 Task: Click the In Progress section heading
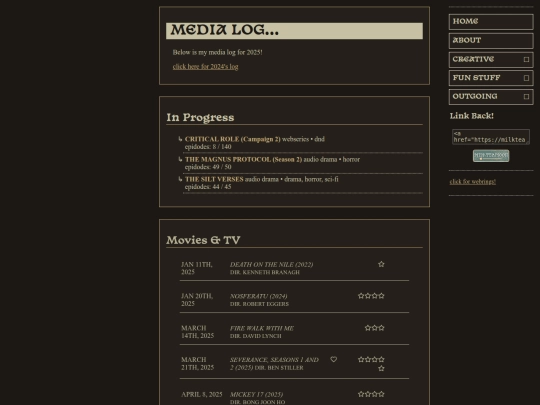click(200, 117)
